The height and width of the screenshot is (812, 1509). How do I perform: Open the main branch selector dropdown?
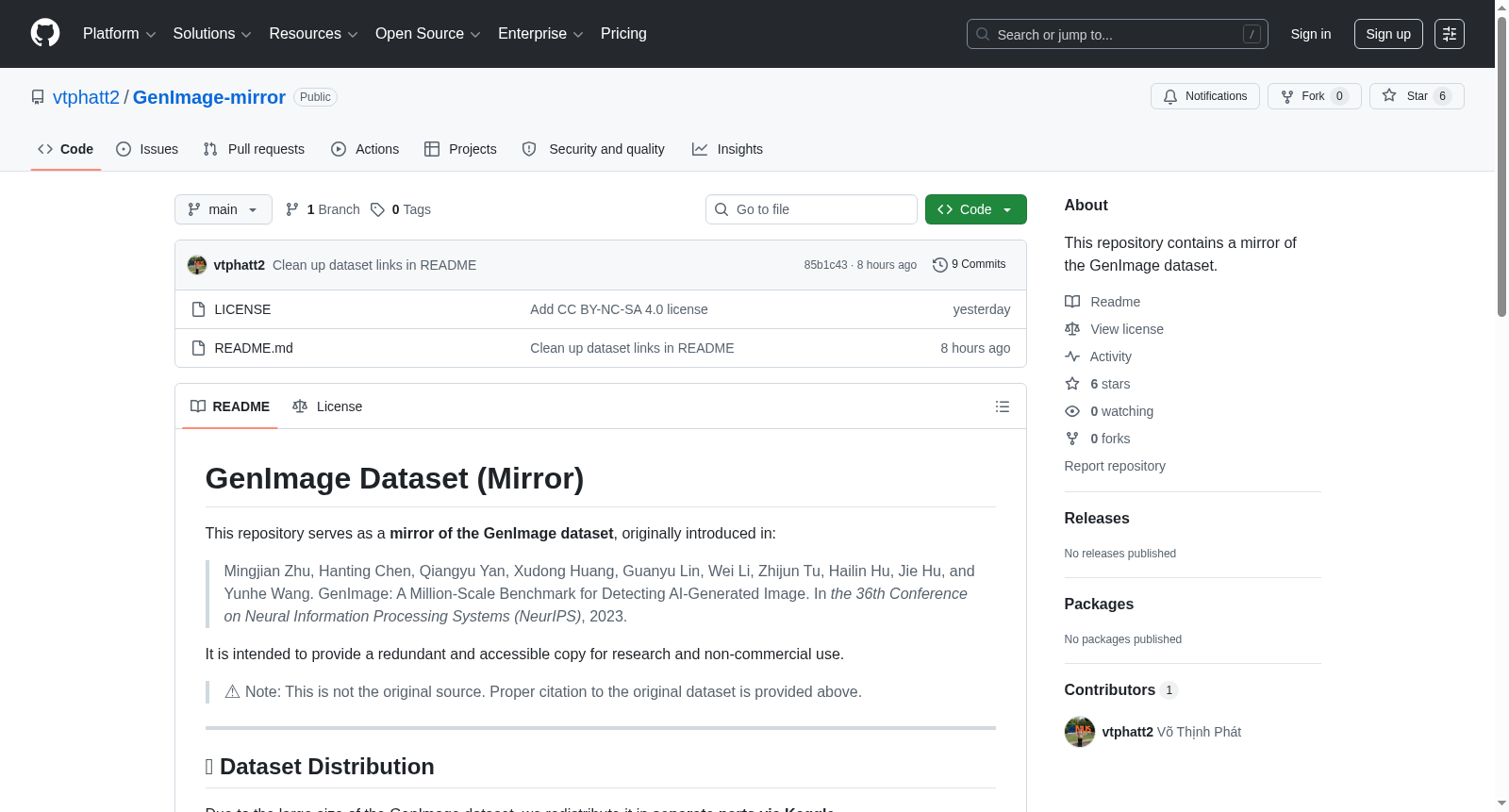(224, 209)
